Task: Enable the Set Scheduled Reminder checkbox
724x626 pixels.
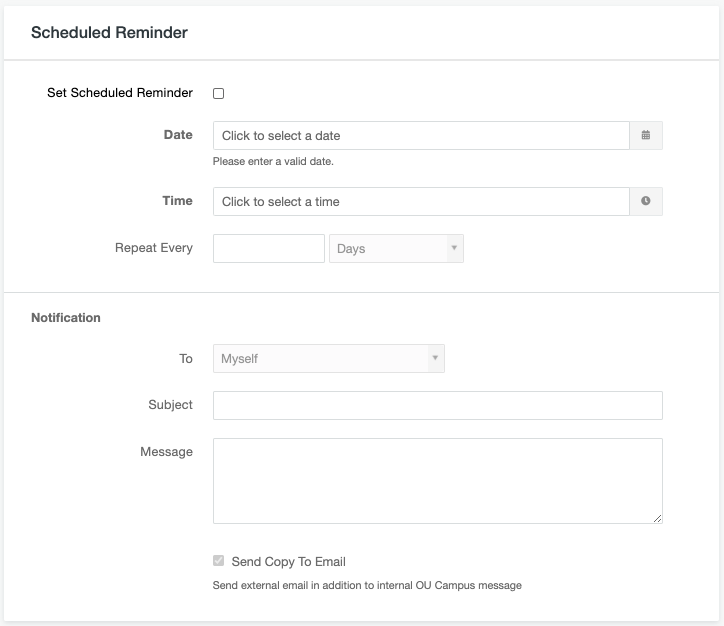Action: click(218, 93)
